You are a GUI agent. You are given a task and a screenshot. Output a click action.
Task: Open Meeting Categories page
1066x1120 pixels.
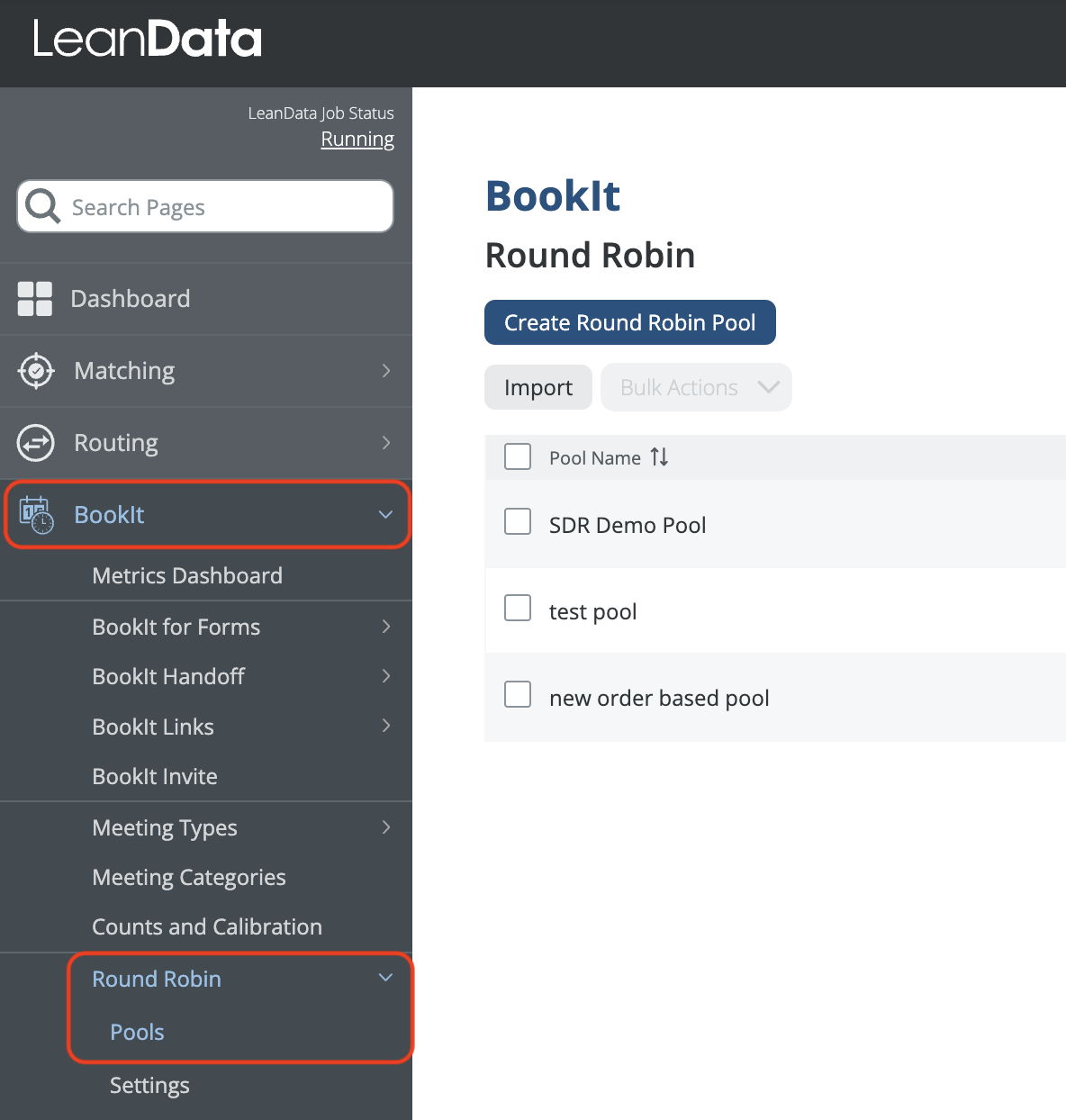[x=189, y=878]
